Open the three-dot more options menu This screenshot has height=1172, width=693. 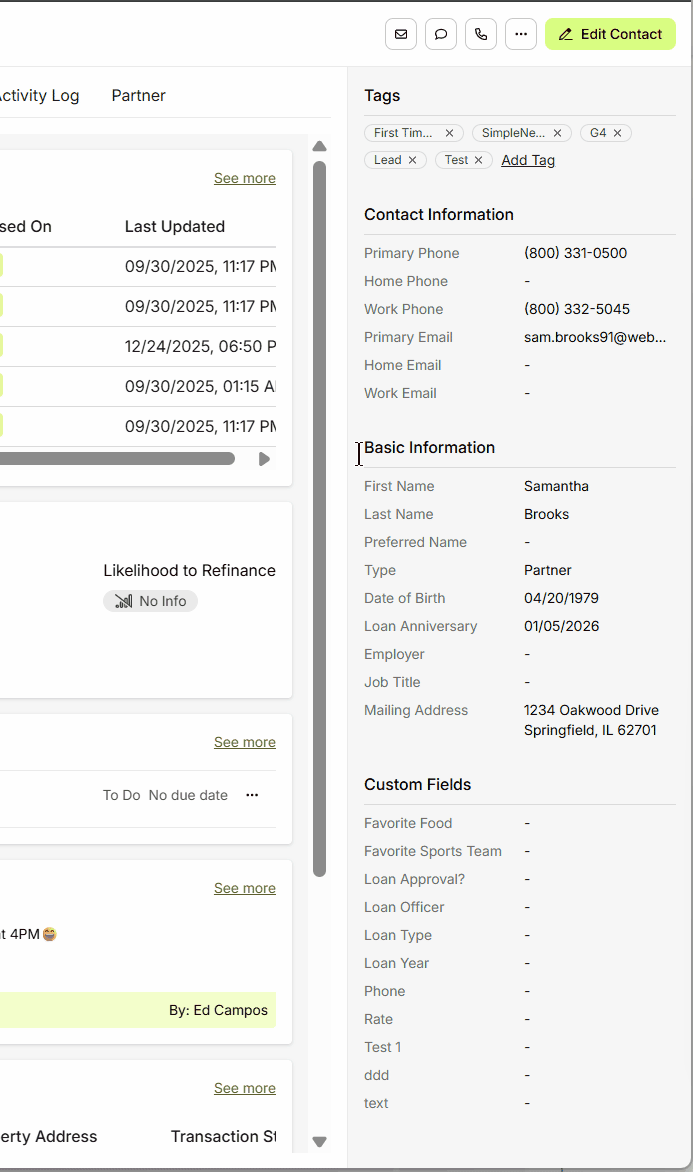click(521, 34)
